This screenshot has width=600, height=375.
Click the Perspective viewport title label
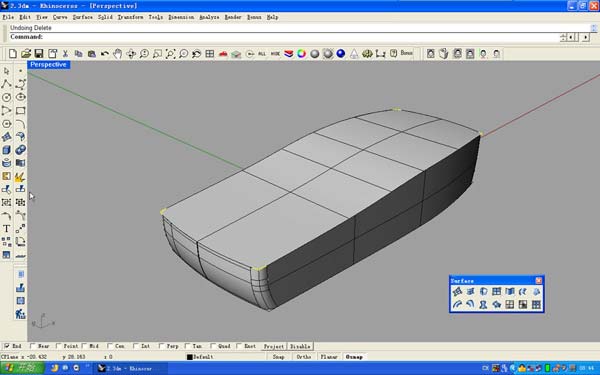(48, 65)
